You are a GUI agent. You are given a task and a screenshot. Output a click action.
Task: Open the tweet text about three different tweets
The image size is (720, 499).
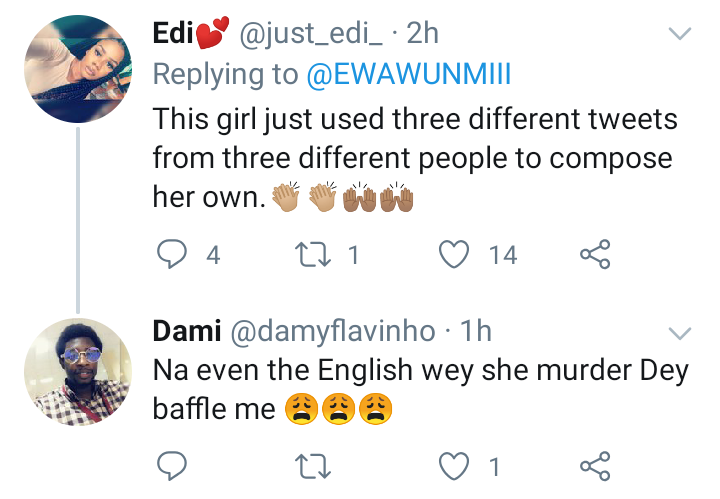point(415,157)
